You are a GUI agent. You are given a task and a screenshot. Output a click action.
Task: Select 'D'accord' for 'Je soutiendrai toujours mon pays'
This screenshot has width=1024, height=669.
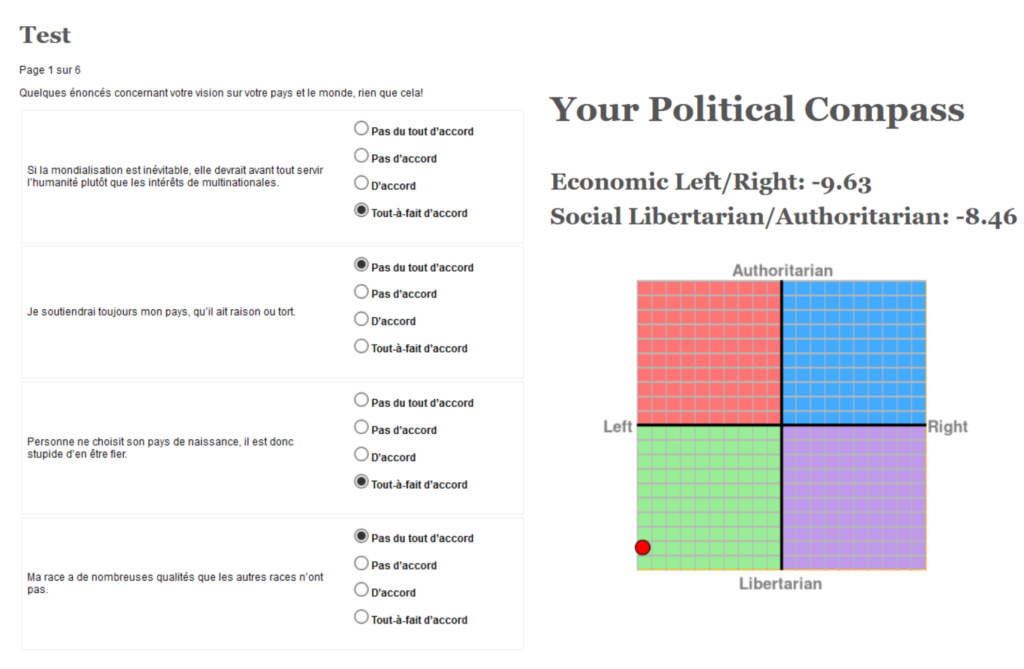click(x=361, y=319)
